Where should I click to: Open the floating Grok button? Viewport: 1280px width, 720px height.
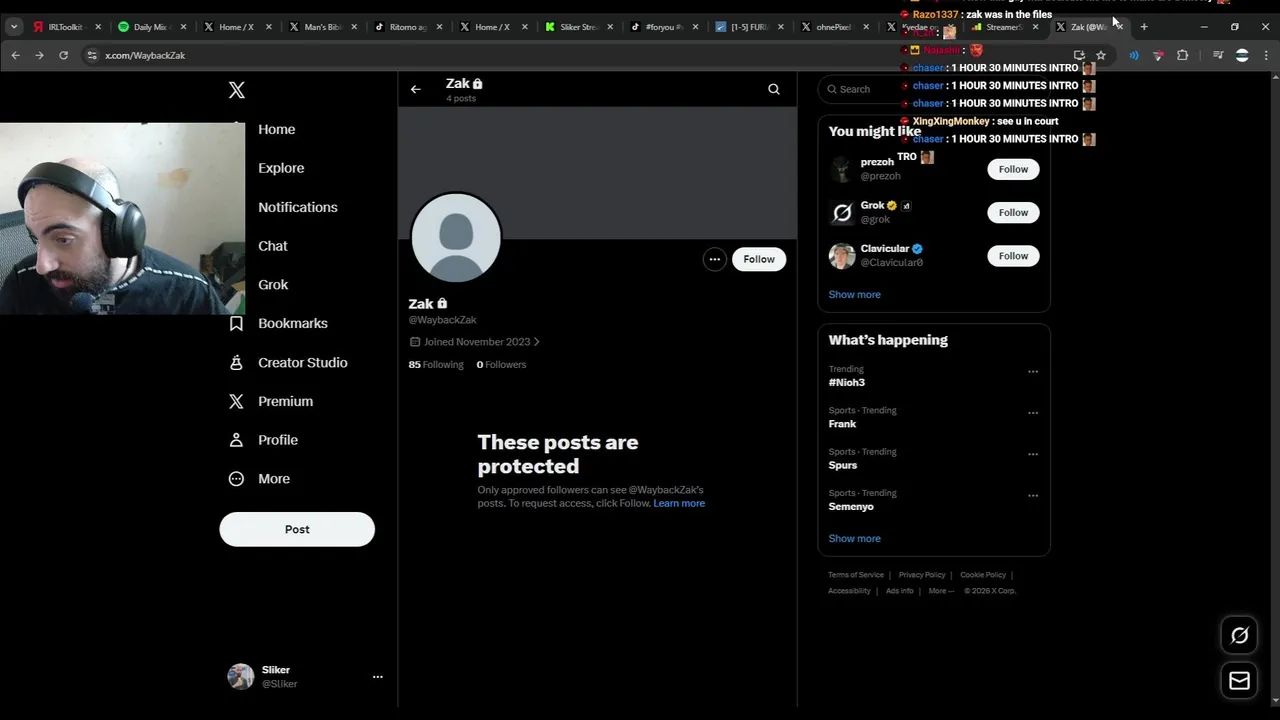pyautogui.click(x=1239, y=635)
